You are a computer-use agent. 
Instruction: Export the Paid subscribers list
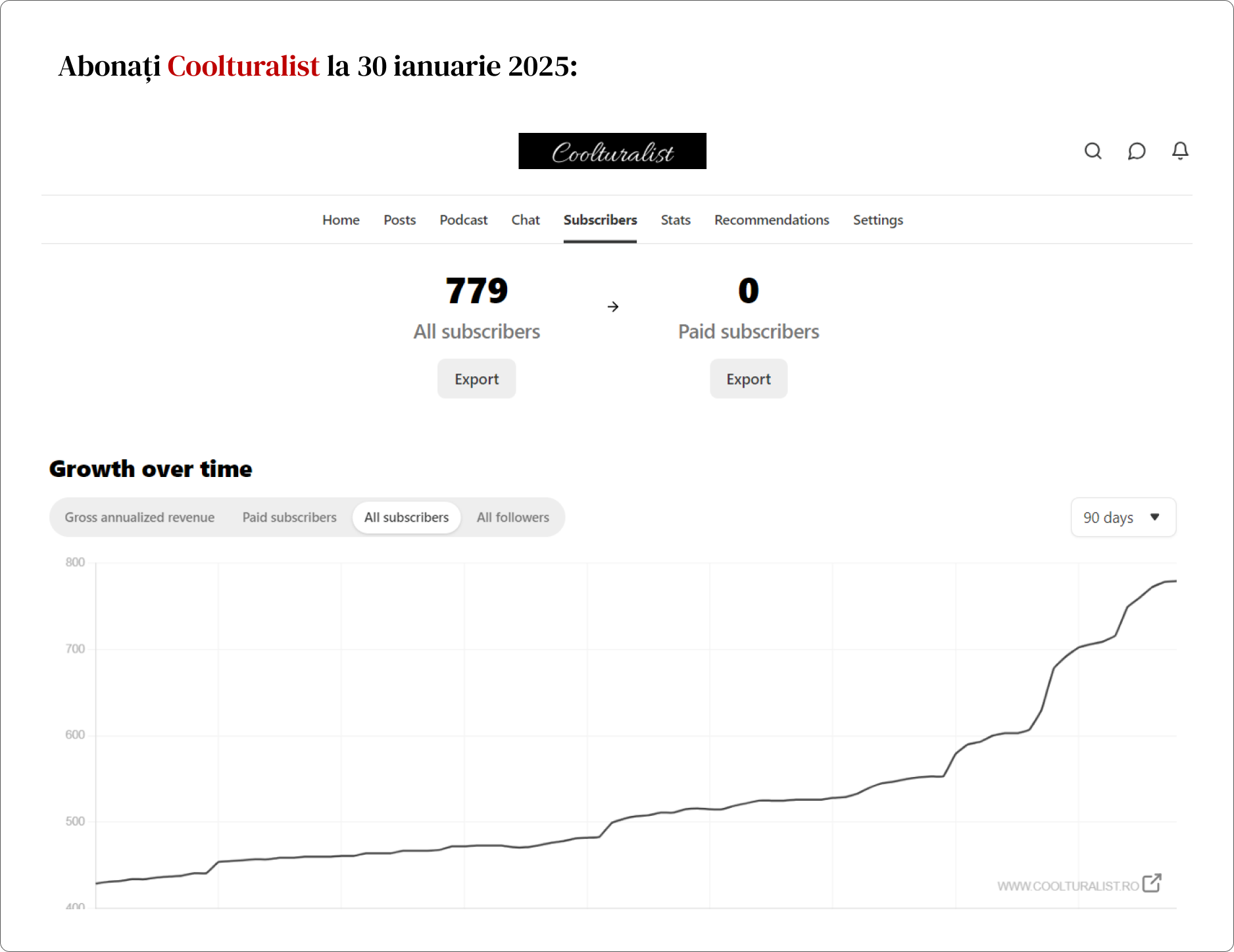pos(749,379)
